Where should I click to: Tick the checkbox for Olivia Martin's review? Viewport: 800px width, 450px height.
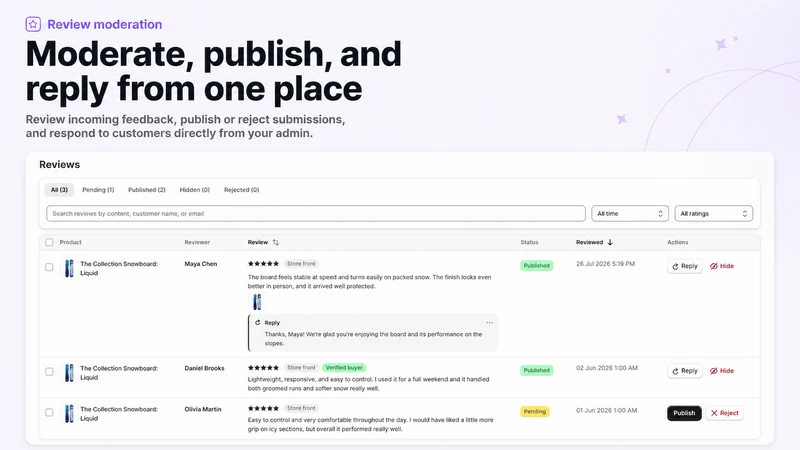[x=49, y=412]
